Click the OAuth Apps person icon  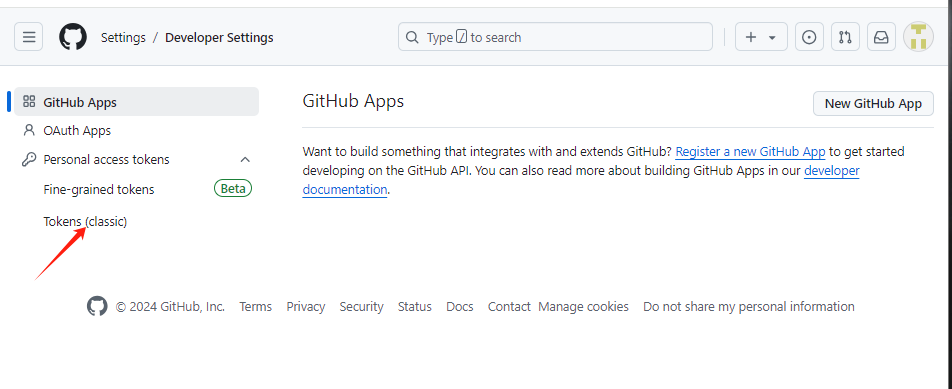[29, 130]
